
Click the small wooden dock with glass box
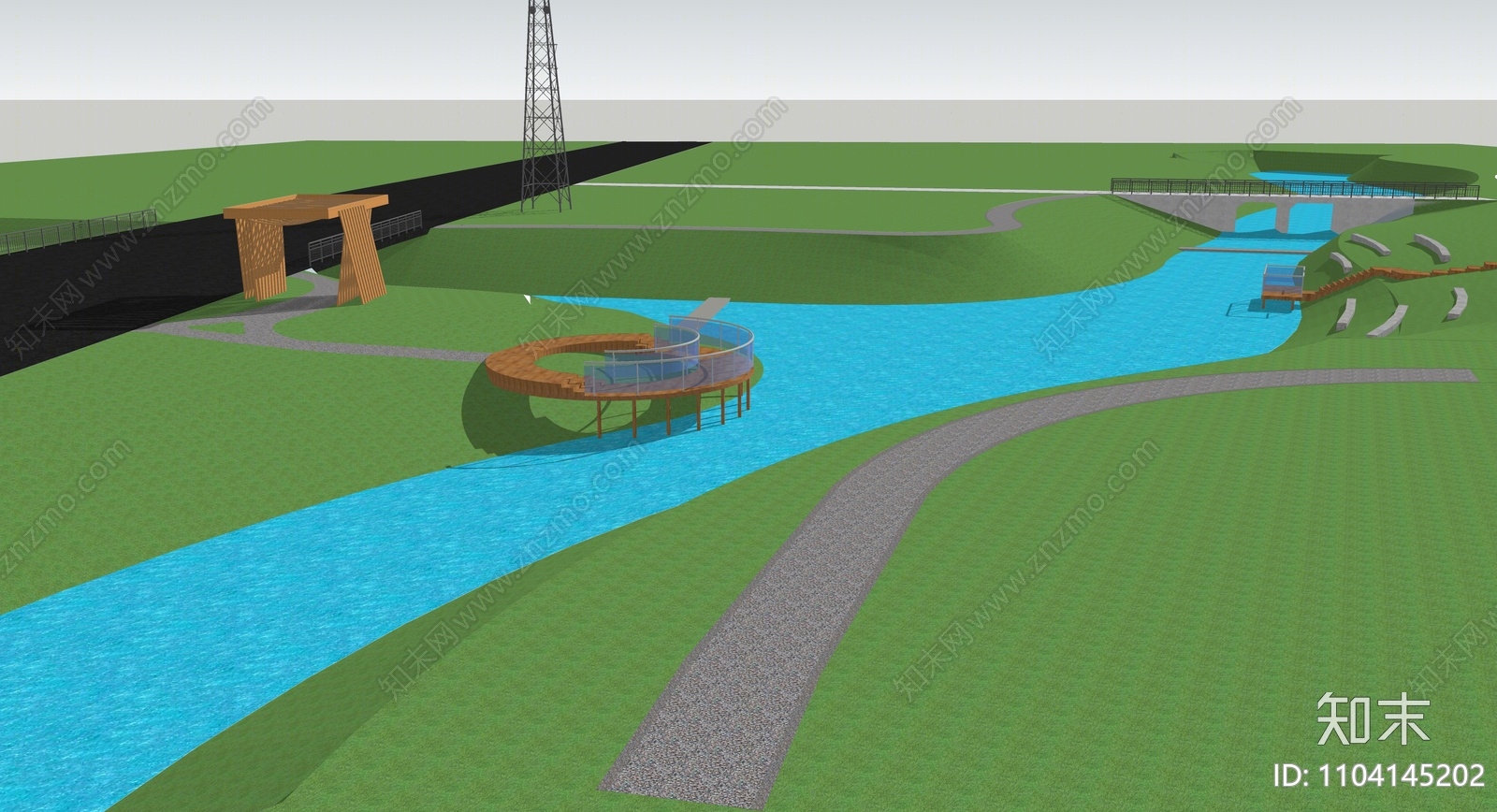click(x=1283, y=287)
